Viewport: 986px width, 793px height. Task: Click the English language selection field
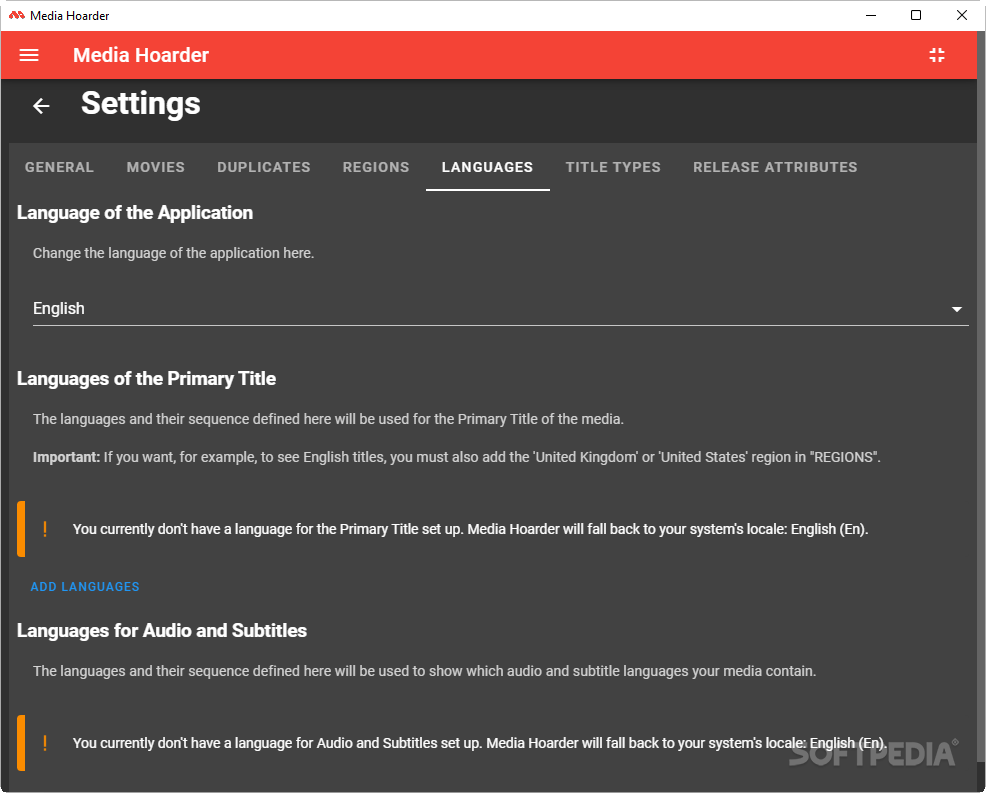click(x=501, y=309)
